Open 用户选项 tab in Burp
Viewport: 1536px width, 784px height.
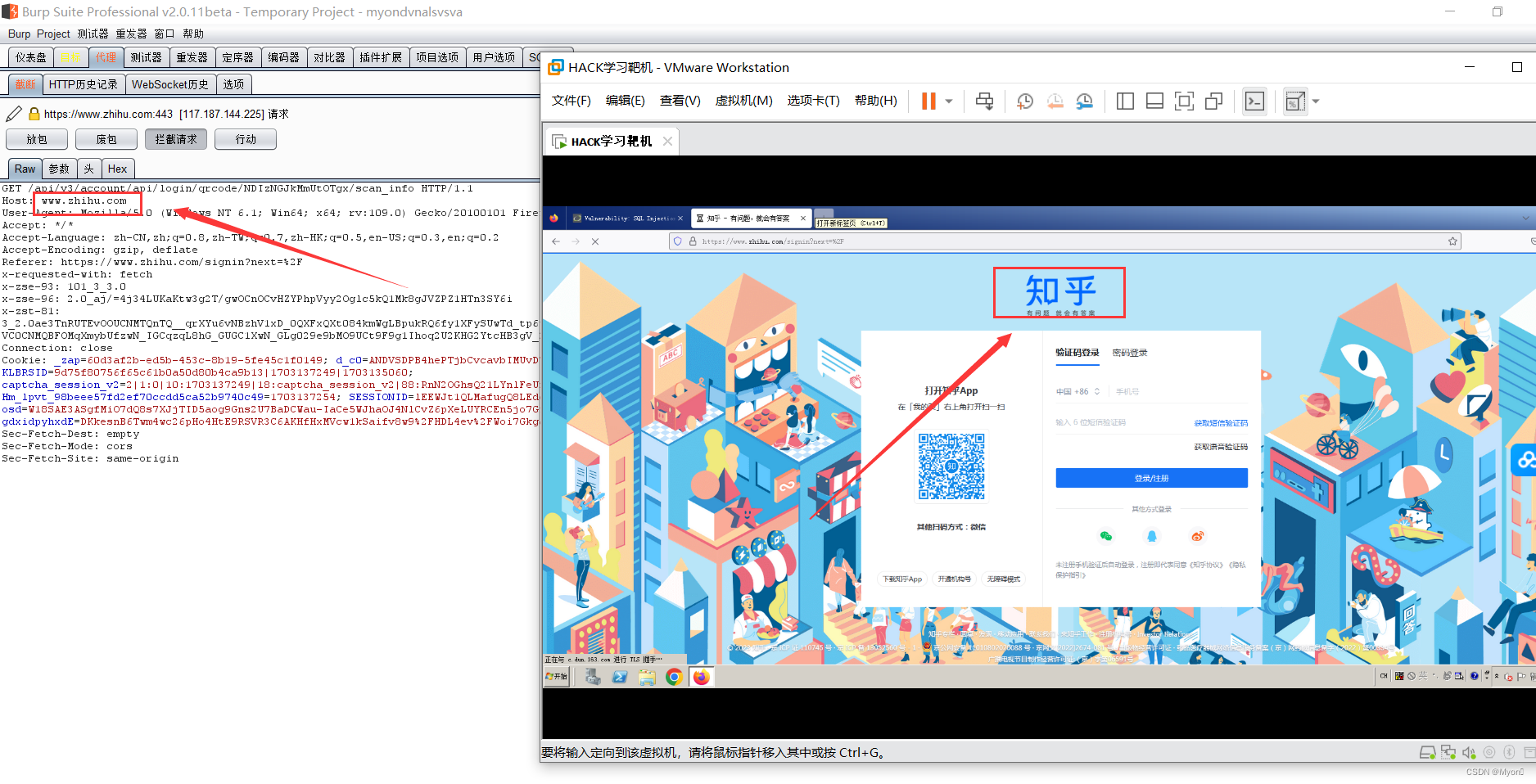[x=494, y=57]
